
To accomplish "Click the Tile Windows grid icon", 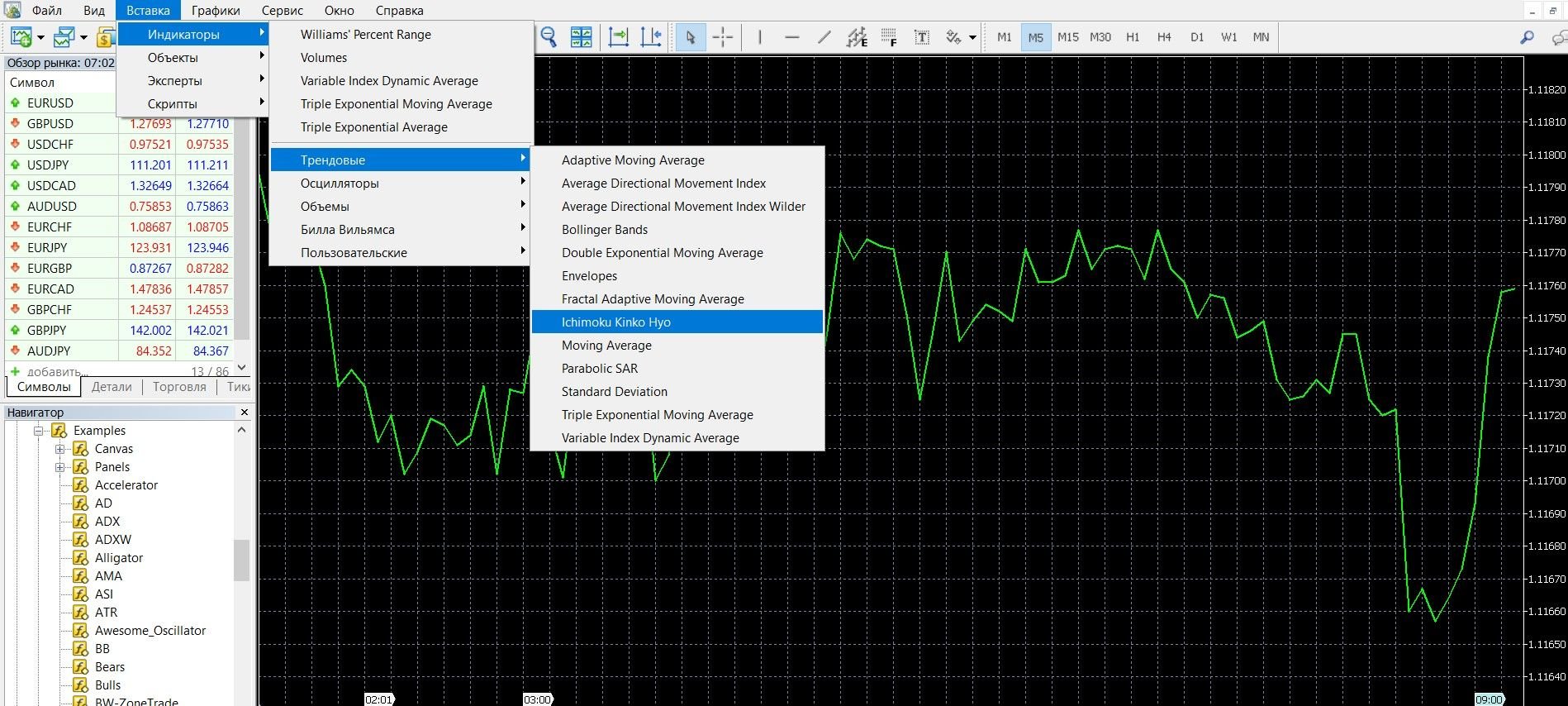I will coord(582,37).
